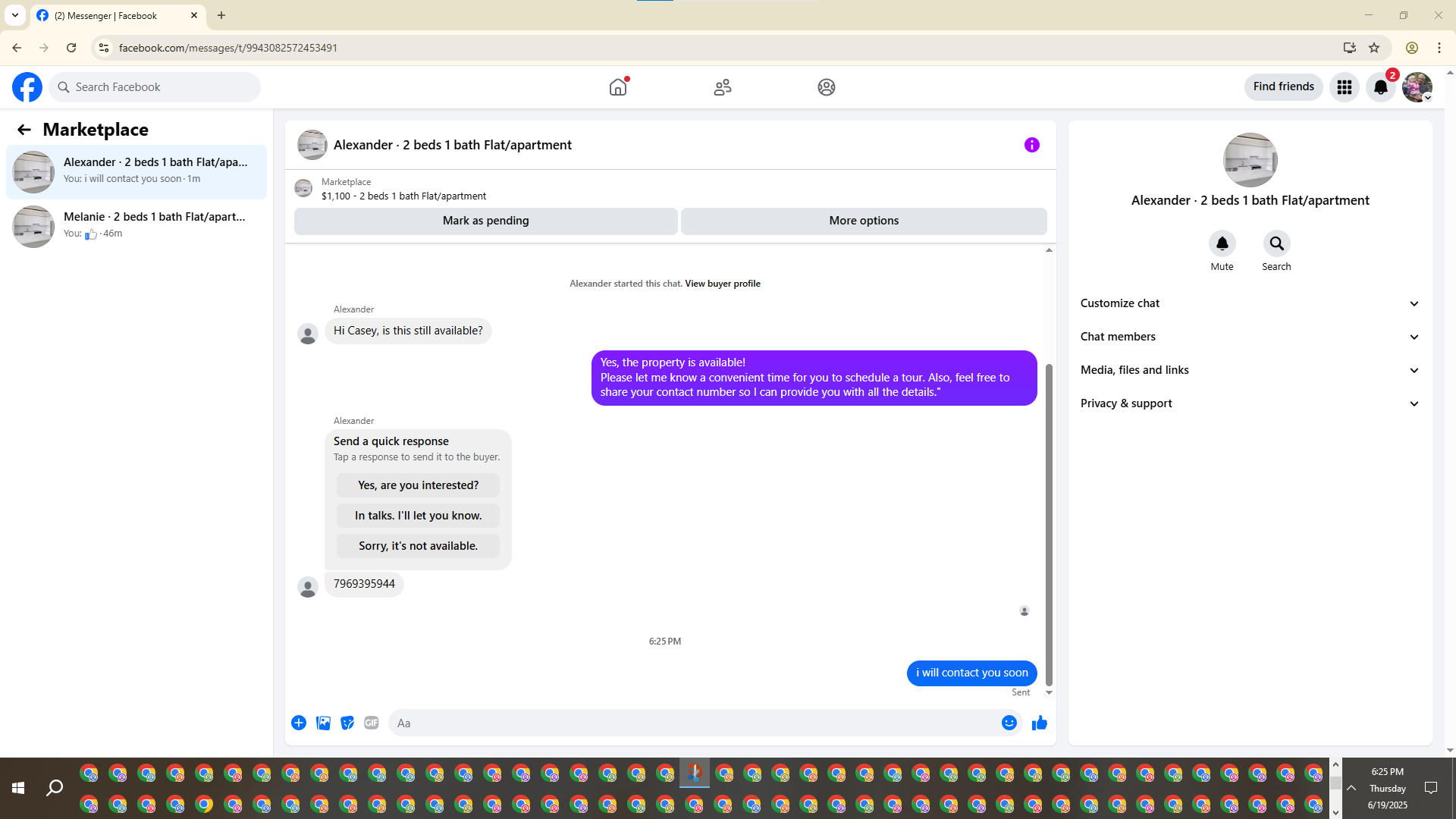Click the Mark as pending button

click(x=486, y=221)
